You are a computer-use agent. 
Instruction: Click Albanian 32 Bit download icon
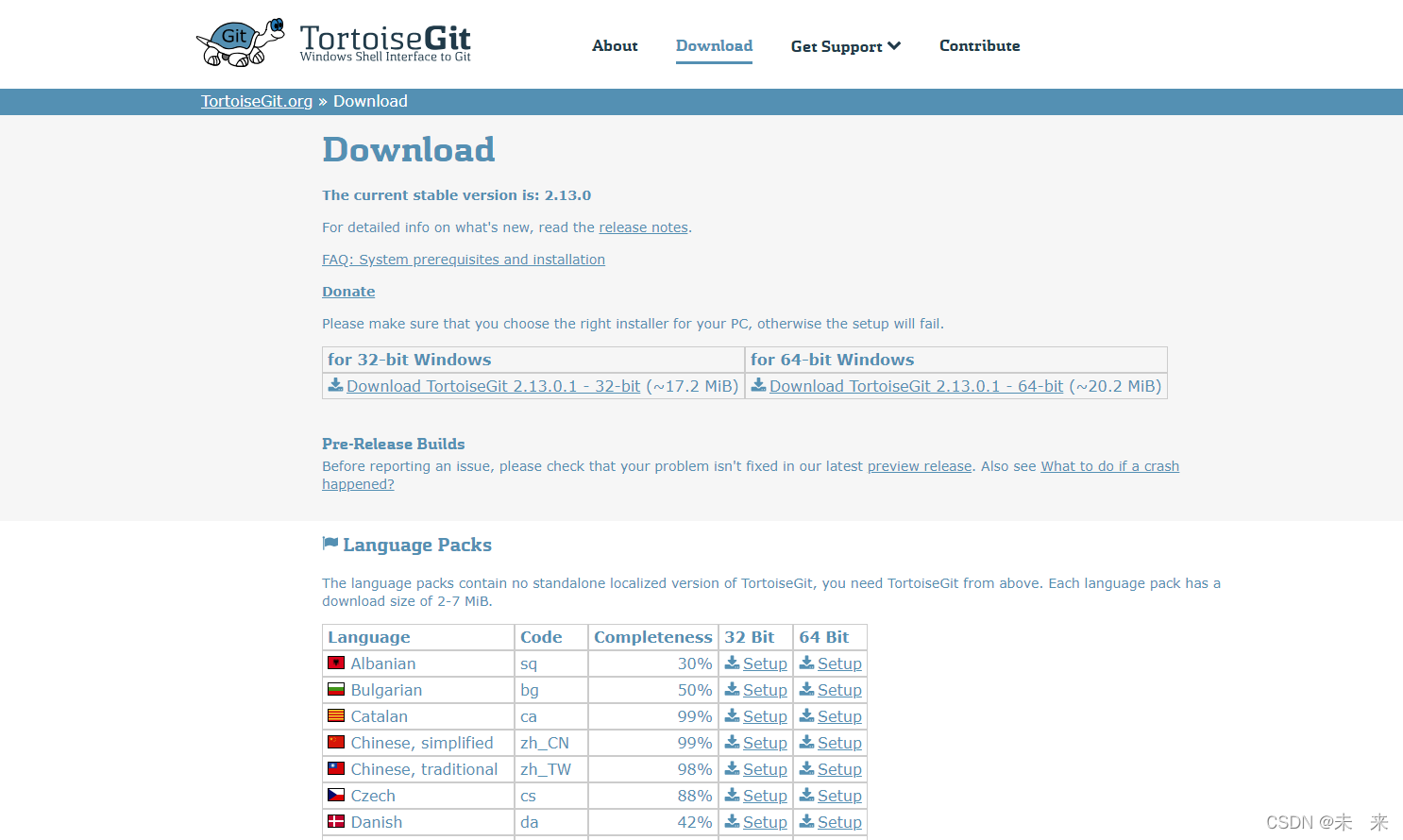click(x=732, y=663)
